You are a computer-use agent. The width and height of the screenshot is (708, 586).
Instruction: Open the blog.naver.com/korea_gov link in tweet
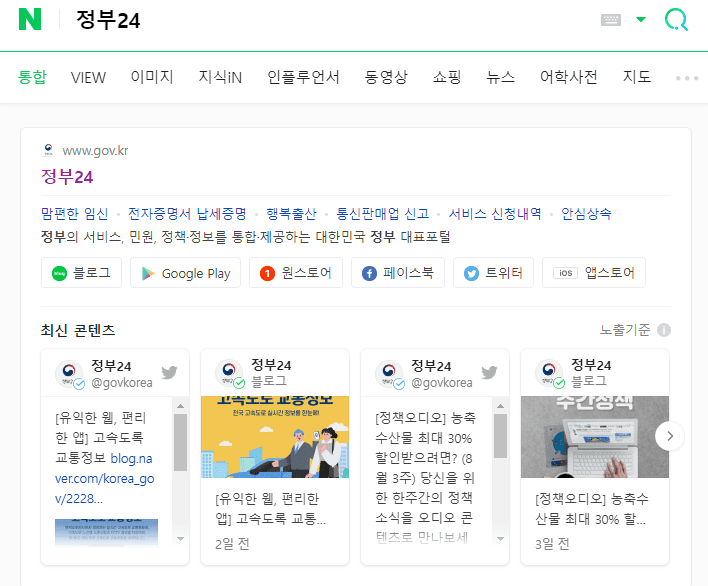coord(105,479)
